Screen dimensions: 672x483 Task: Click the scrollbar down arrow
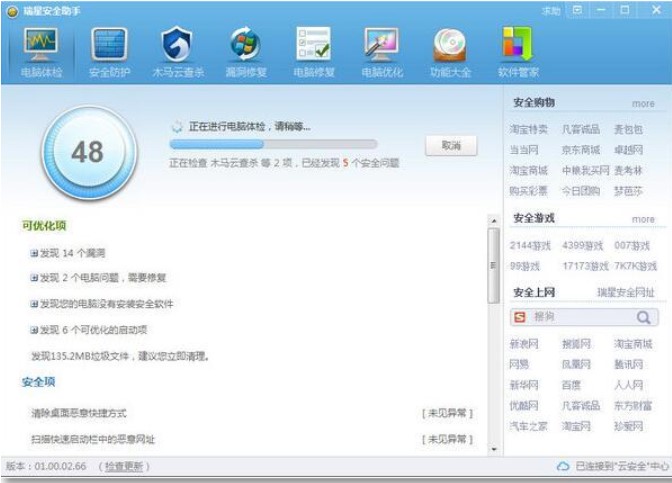(494, 449)
